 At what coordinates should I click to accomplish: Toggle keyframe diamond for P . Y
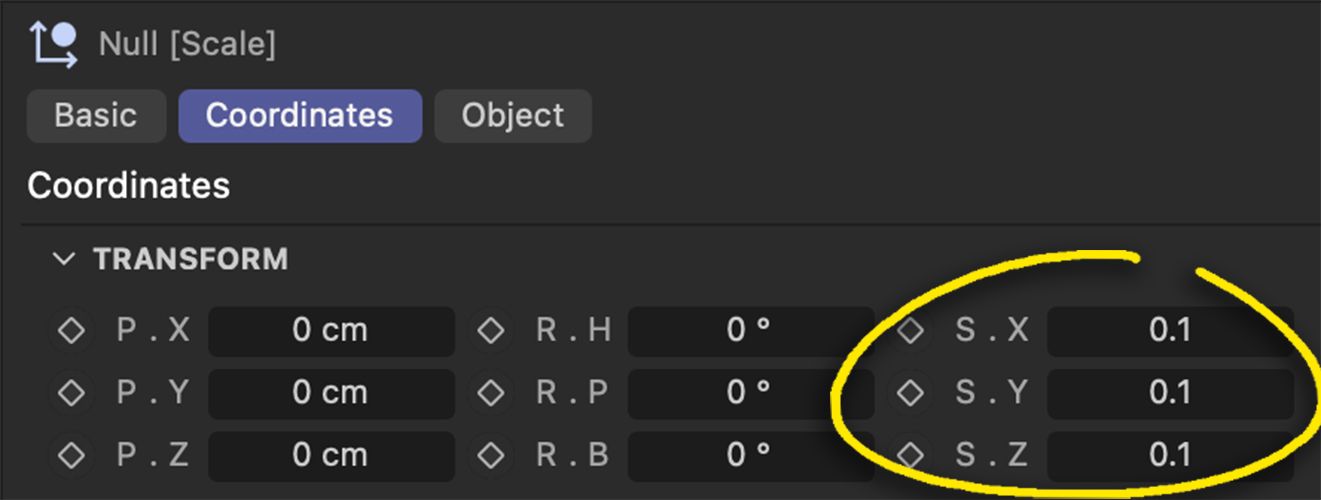[x=71, y=393]
